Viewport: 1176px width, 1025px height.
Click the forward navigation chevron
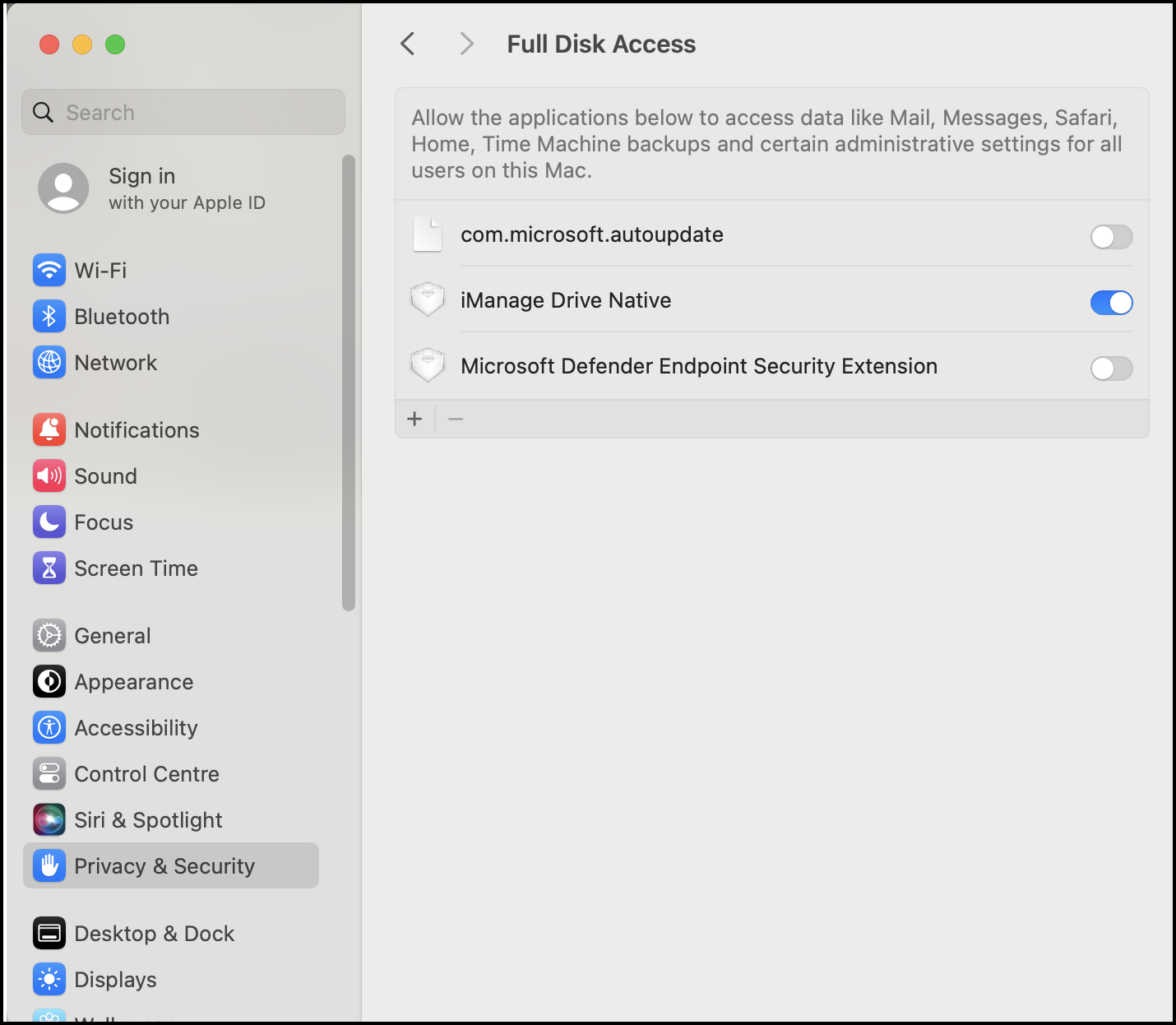click(x=466, y=44)
